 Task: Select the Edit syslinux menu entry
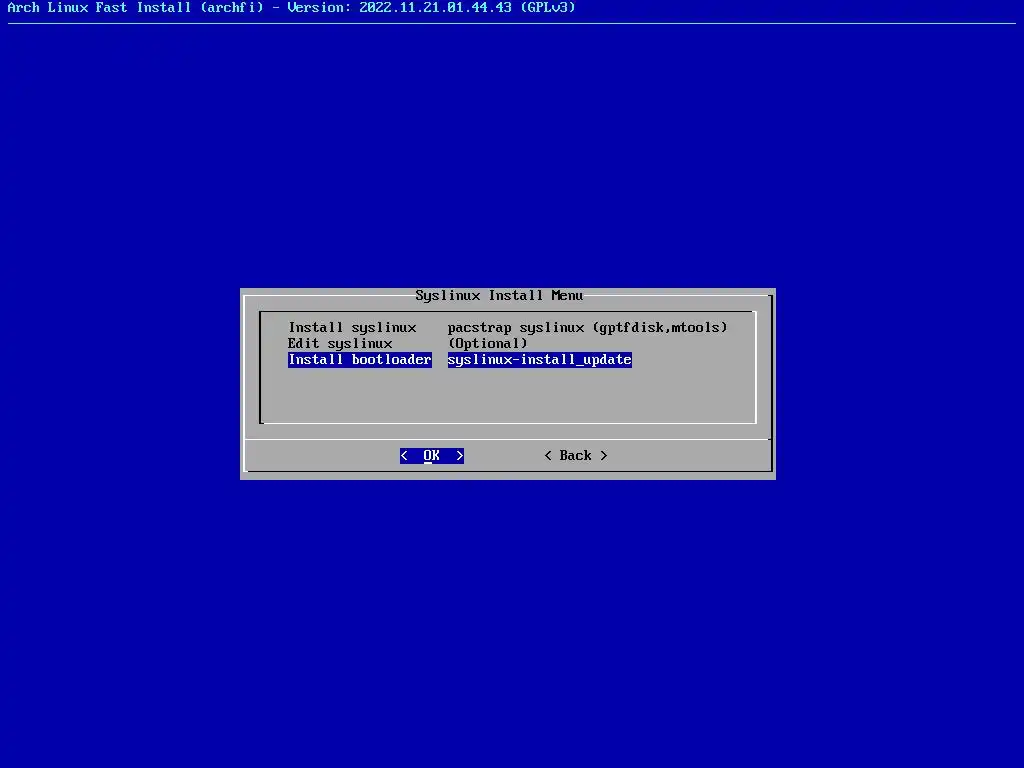pos(340,344)
